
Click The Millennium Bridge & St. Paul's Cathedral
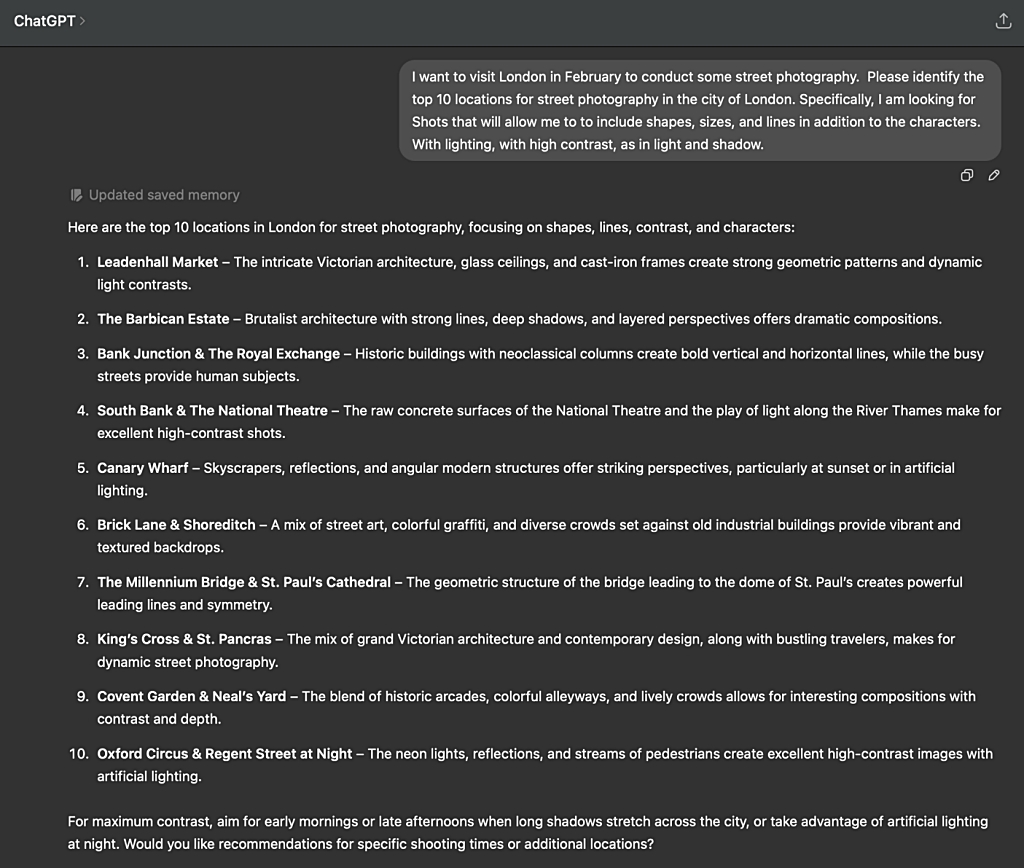(244, 582)
